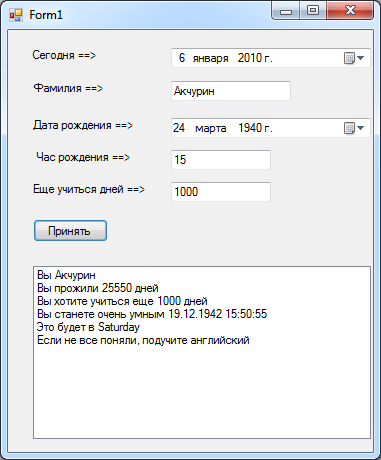Click the Час рождения ==> label
Image resolution: width=381 pixels, height=460 pixels.
[83, 157]
